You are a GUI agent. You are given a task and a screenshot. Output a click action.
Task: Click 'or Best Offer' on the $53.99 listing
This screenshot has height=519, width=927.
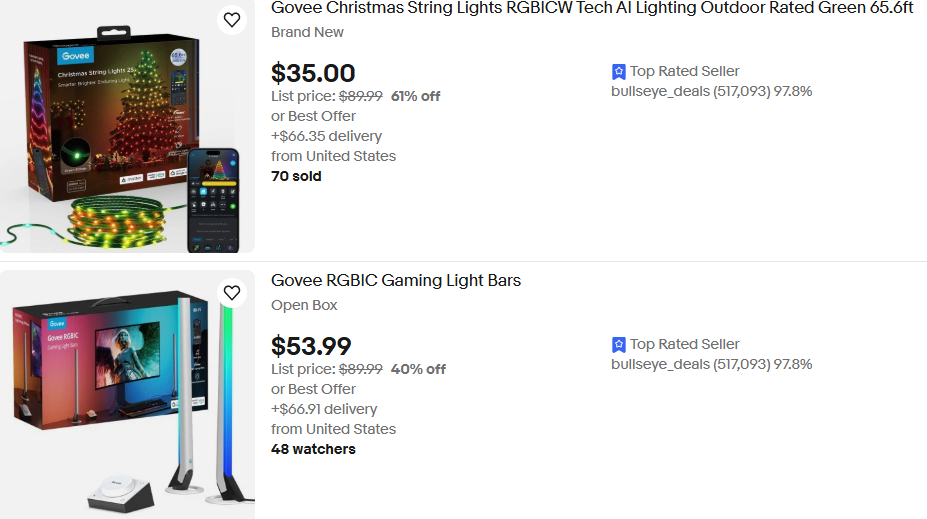click(313, 389)
